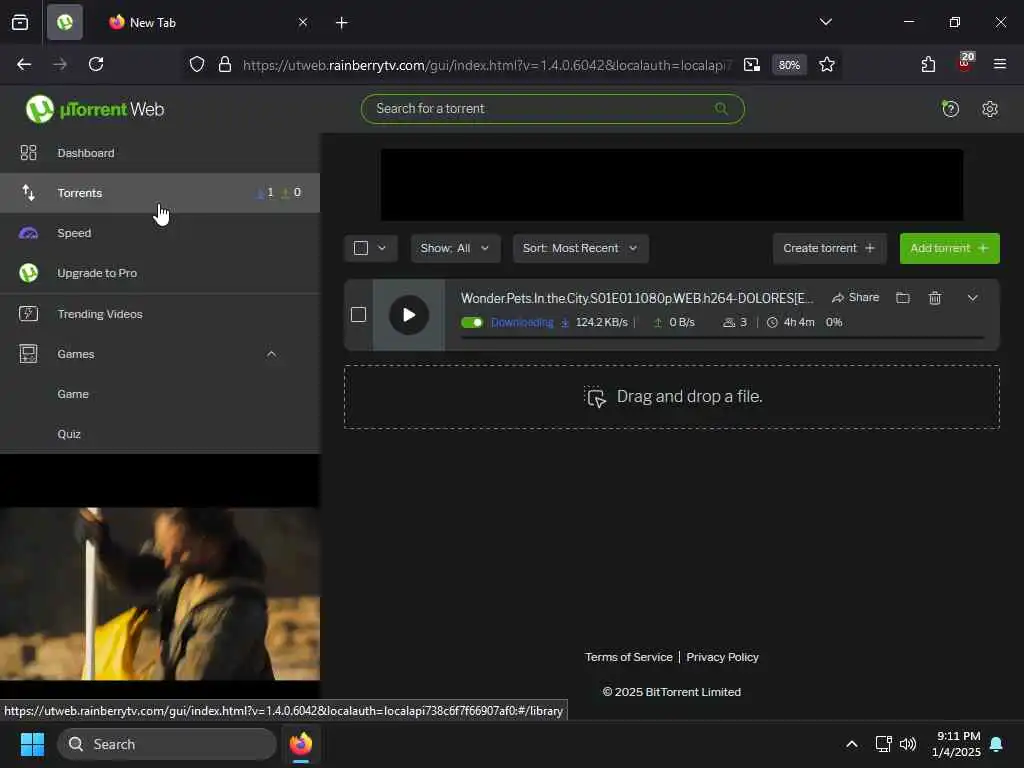
Task: Click the taskbar network icon
Action: 883,744
